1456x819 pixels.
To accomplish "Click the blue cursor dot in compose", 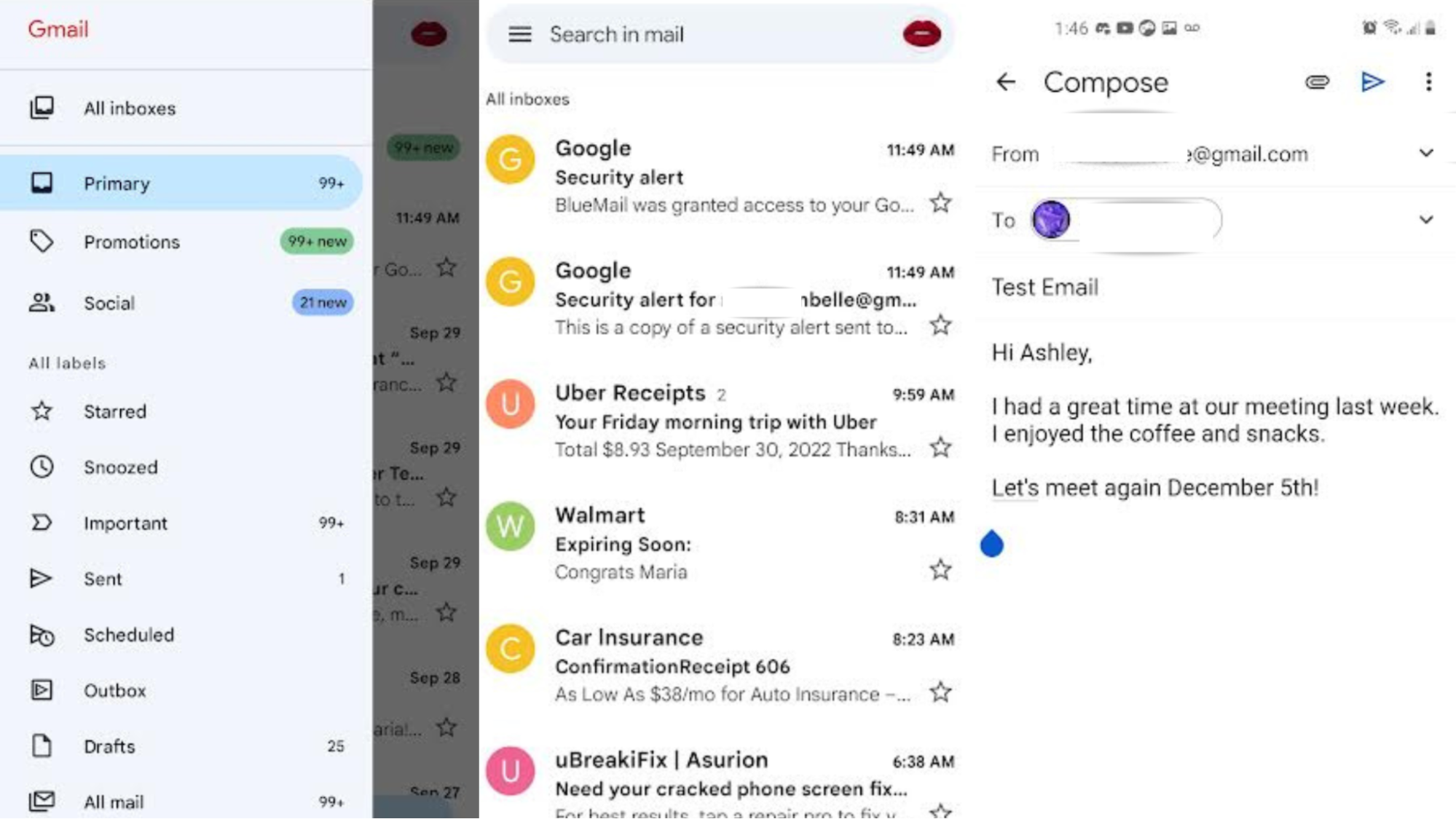I will 992,544.
